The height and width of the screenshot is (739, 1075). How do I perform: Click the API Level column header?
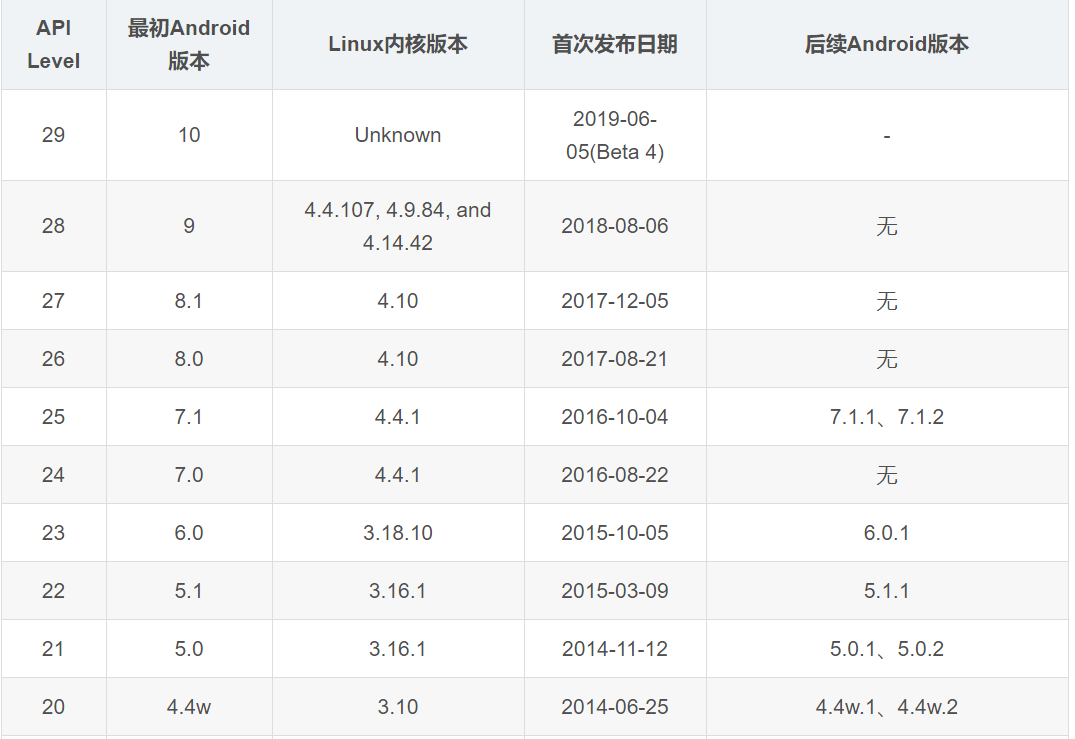pyautogui.click(x=53, y=45)
